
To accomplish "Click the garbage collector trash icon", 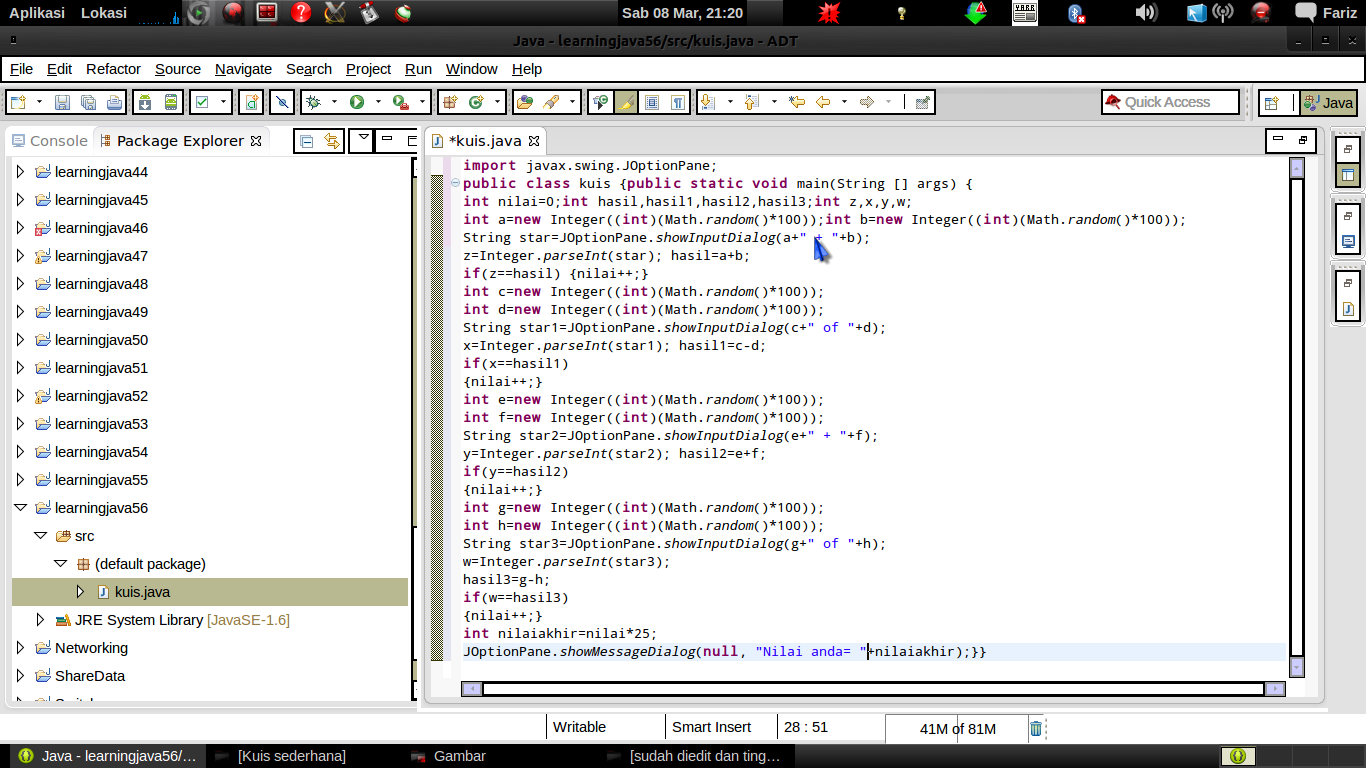I will click(1036, 728).
